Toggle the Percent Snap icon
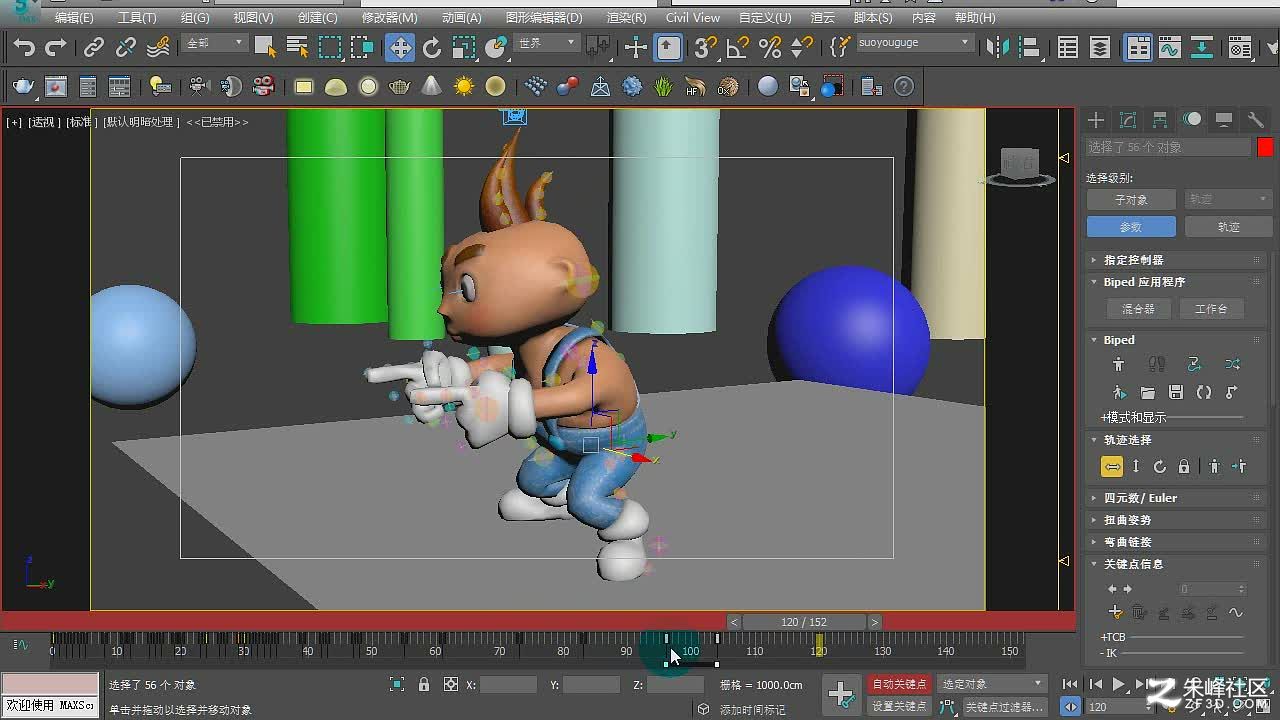 coord(770,47)
